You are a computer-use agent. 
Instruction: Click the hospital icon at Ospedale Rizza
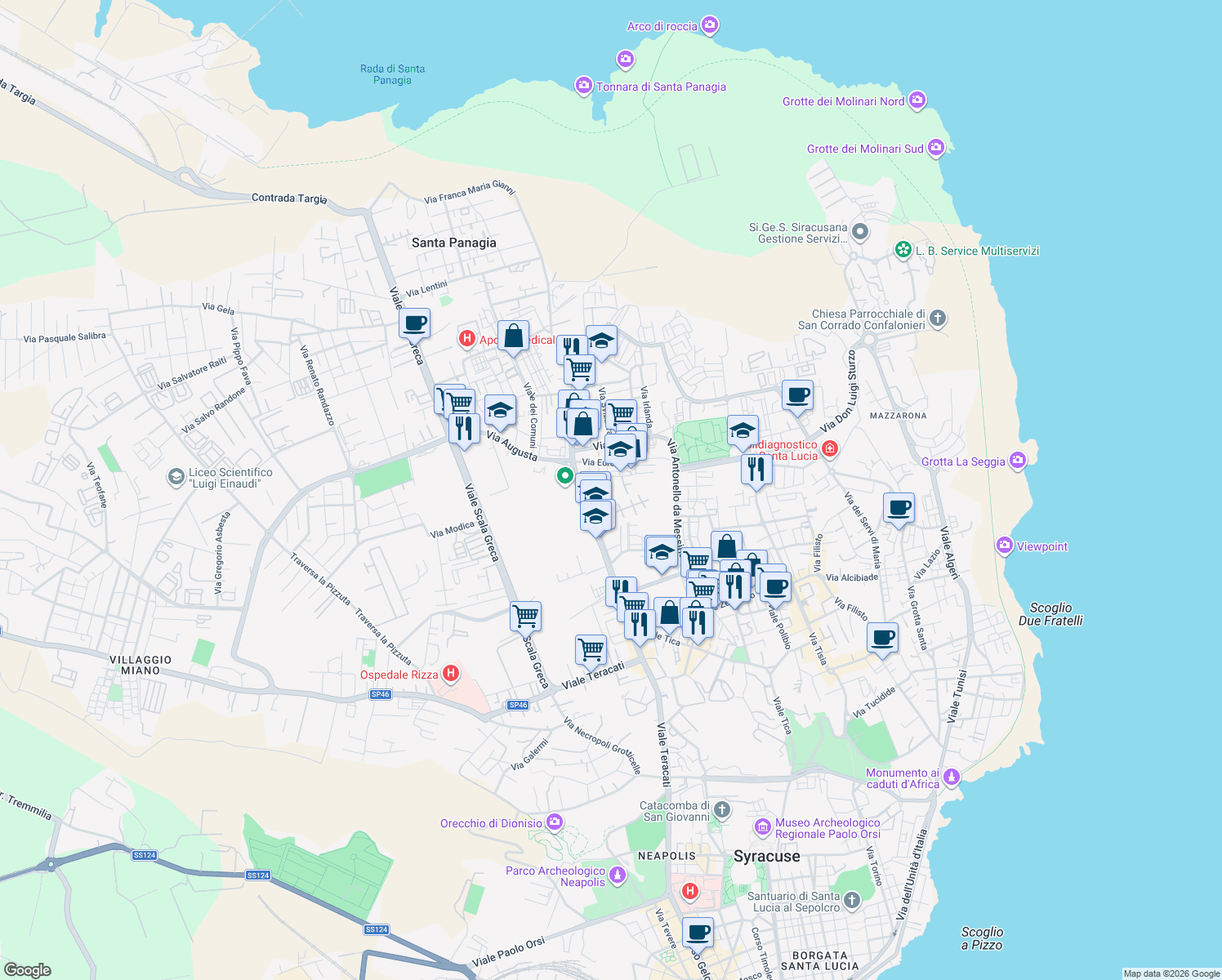pos(452,672)
